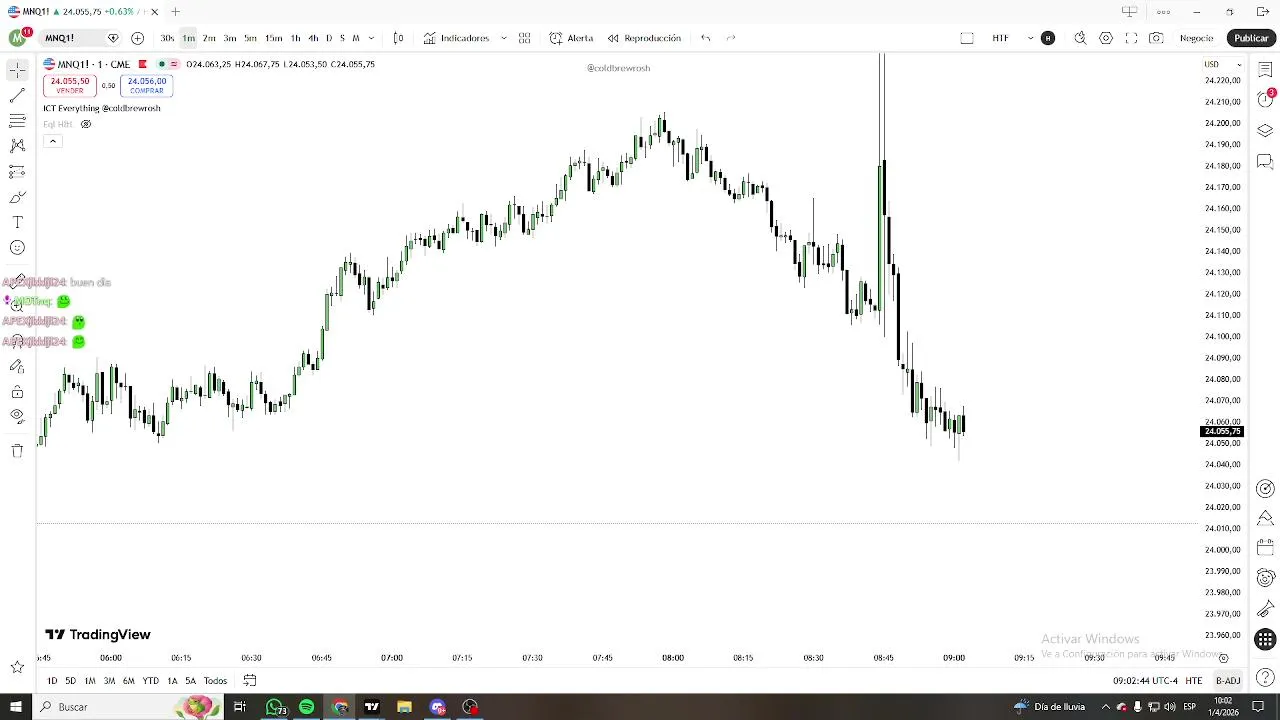Delete drawings using the trash icon
Viewport: 1280px width, 720px height.
click(x=17, y=451)
